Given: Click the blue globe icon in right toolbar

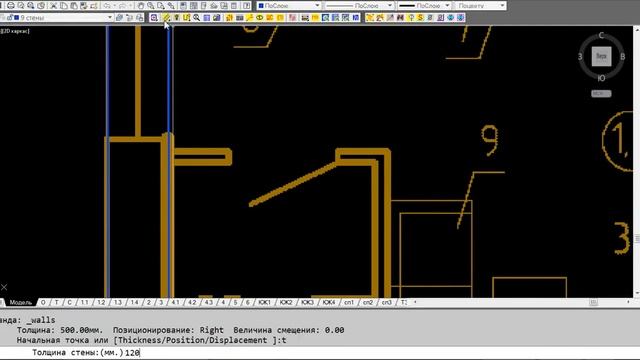Looking at the screenshot, I should [451, 18].
